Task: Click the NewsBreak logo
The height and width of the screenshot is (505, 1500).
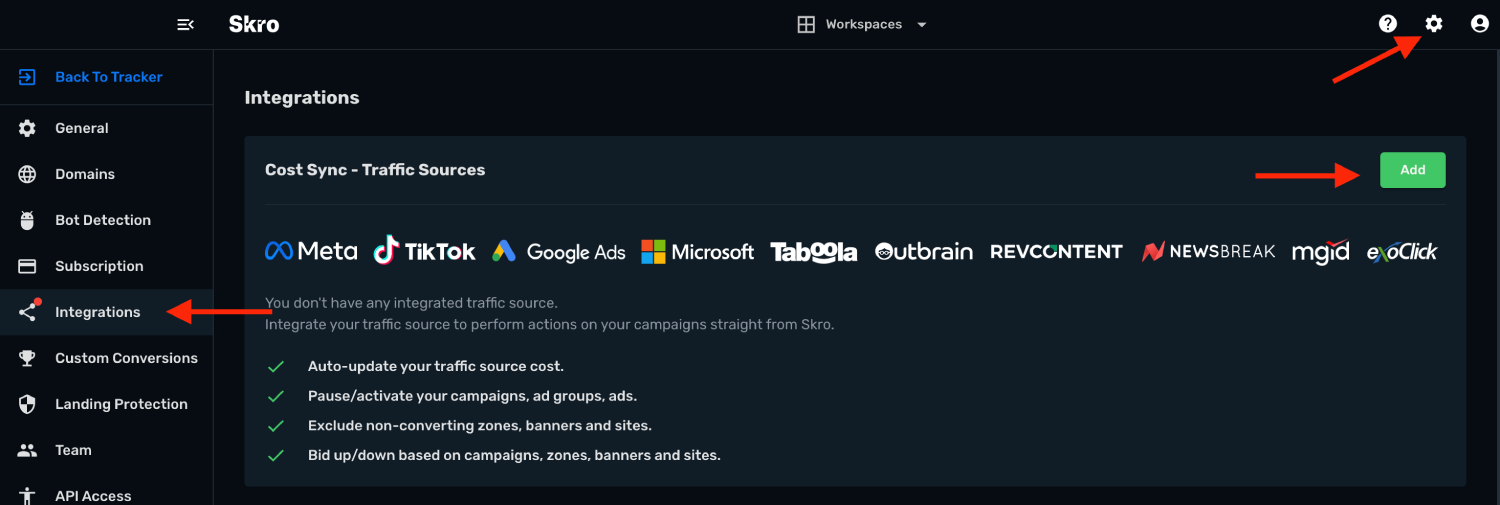Action: (1209, 251)
